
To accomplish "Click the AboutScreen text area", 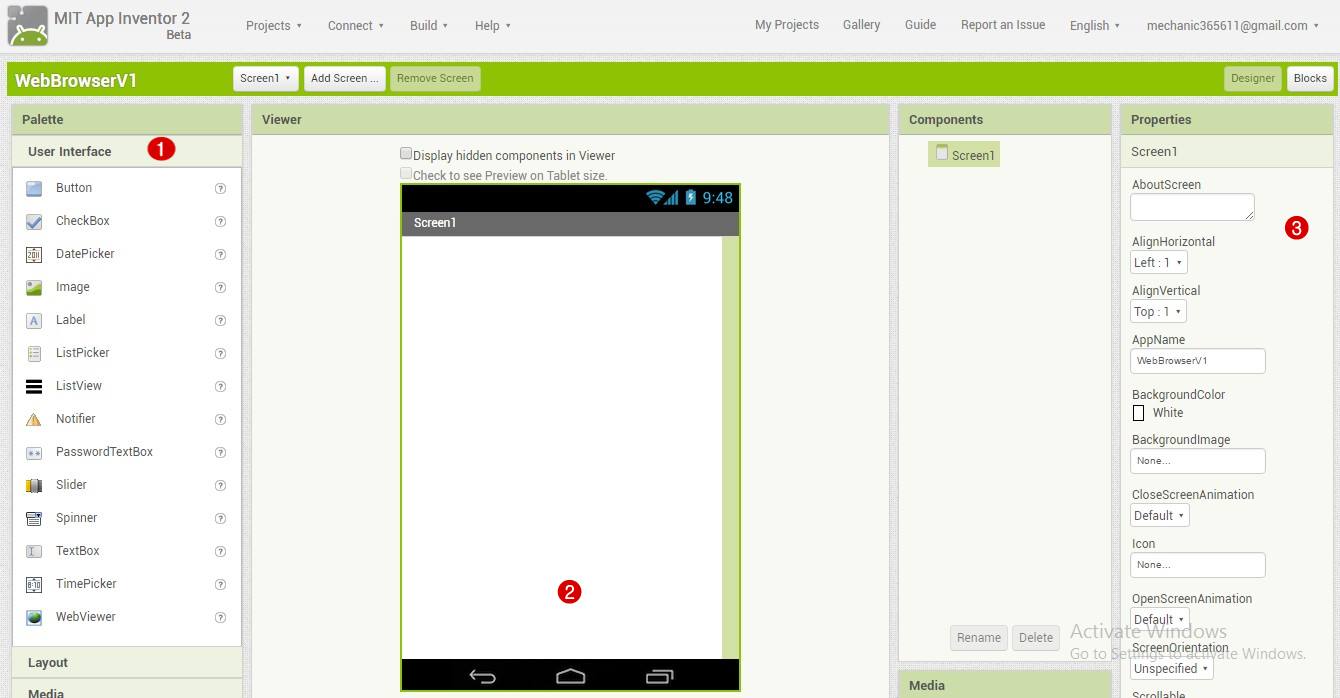I will point(1192,207).
